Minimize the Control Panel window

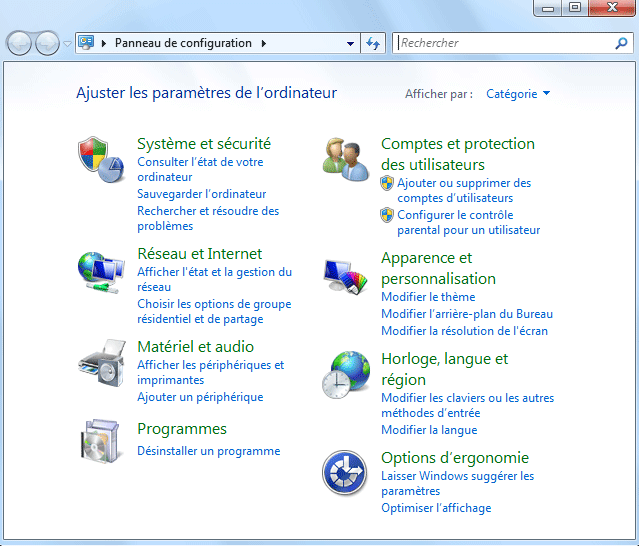pyautogui.click(x=547, y=7)
